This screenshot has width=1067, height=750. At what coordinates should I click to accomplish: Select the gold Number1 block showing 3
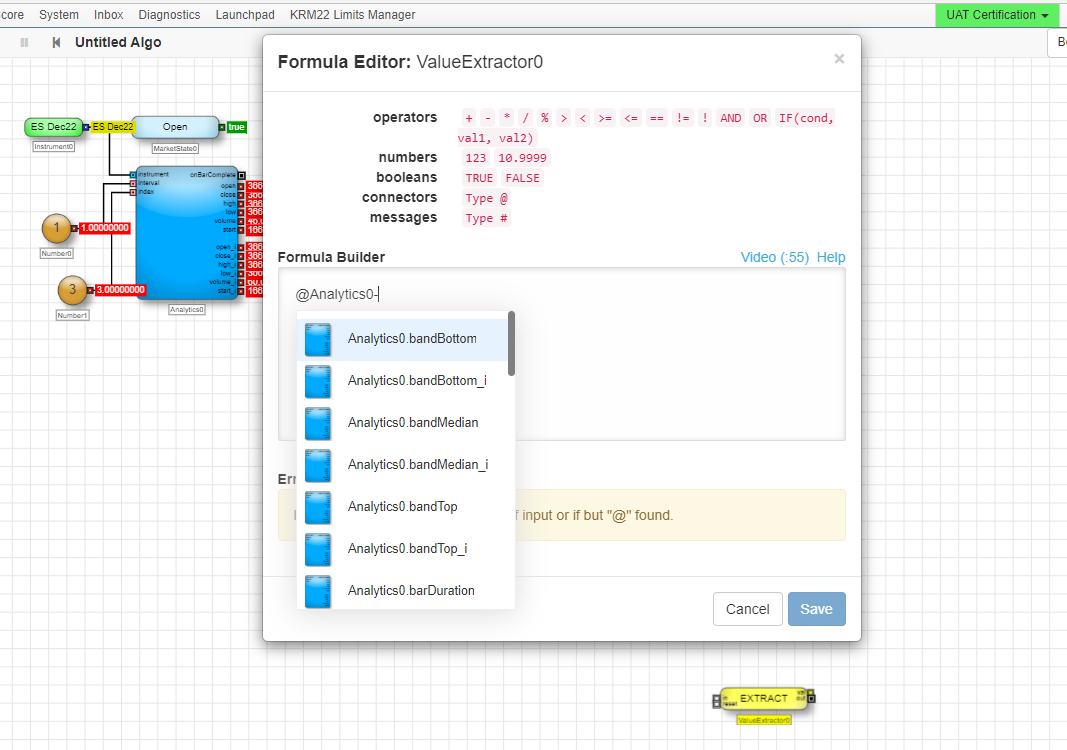coord(72,290)
